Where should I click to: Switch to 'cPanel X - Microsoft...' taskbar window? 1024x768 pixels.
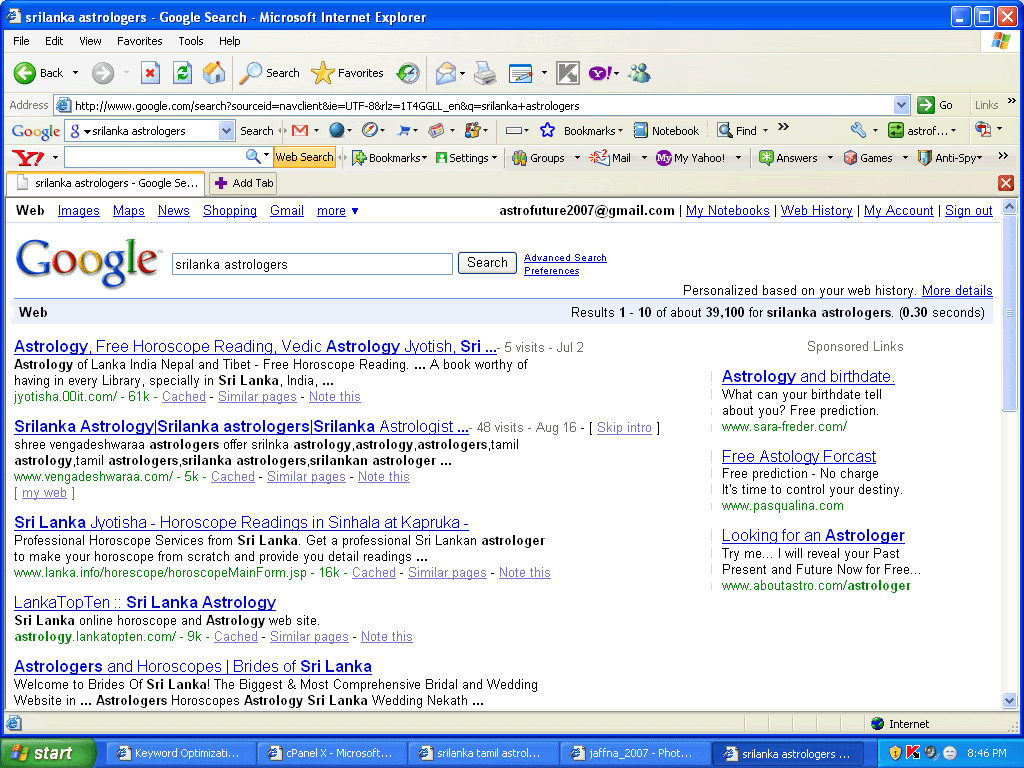pyautogui.click(x=331, y=753)
